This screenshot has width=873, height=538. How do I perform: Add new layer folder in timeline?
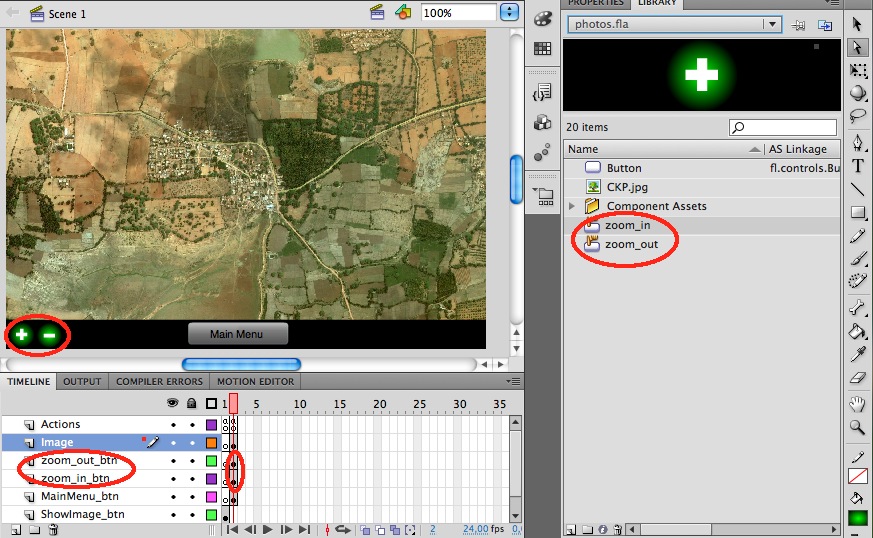point(35,530)
